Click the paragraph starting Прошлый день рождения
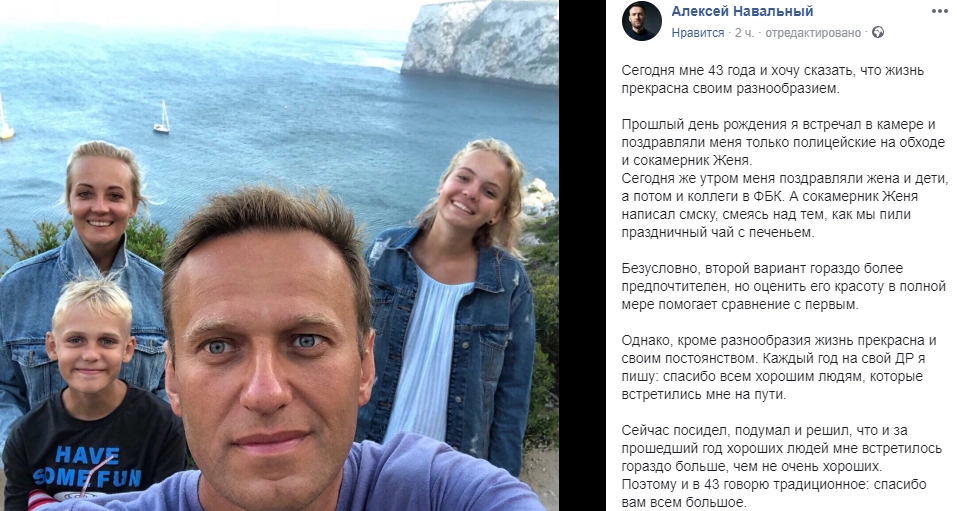Image resolution: width=957 pixels, height=511 pixels. [785, 178]
